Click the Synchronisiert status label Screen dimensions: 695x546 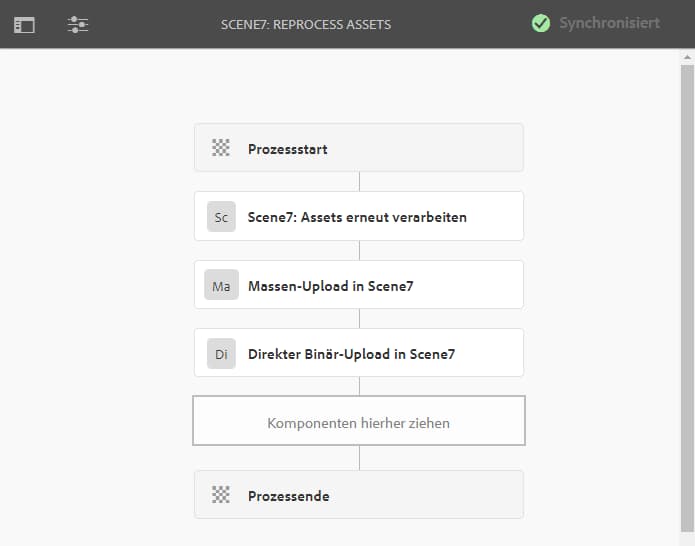point(609,23)
